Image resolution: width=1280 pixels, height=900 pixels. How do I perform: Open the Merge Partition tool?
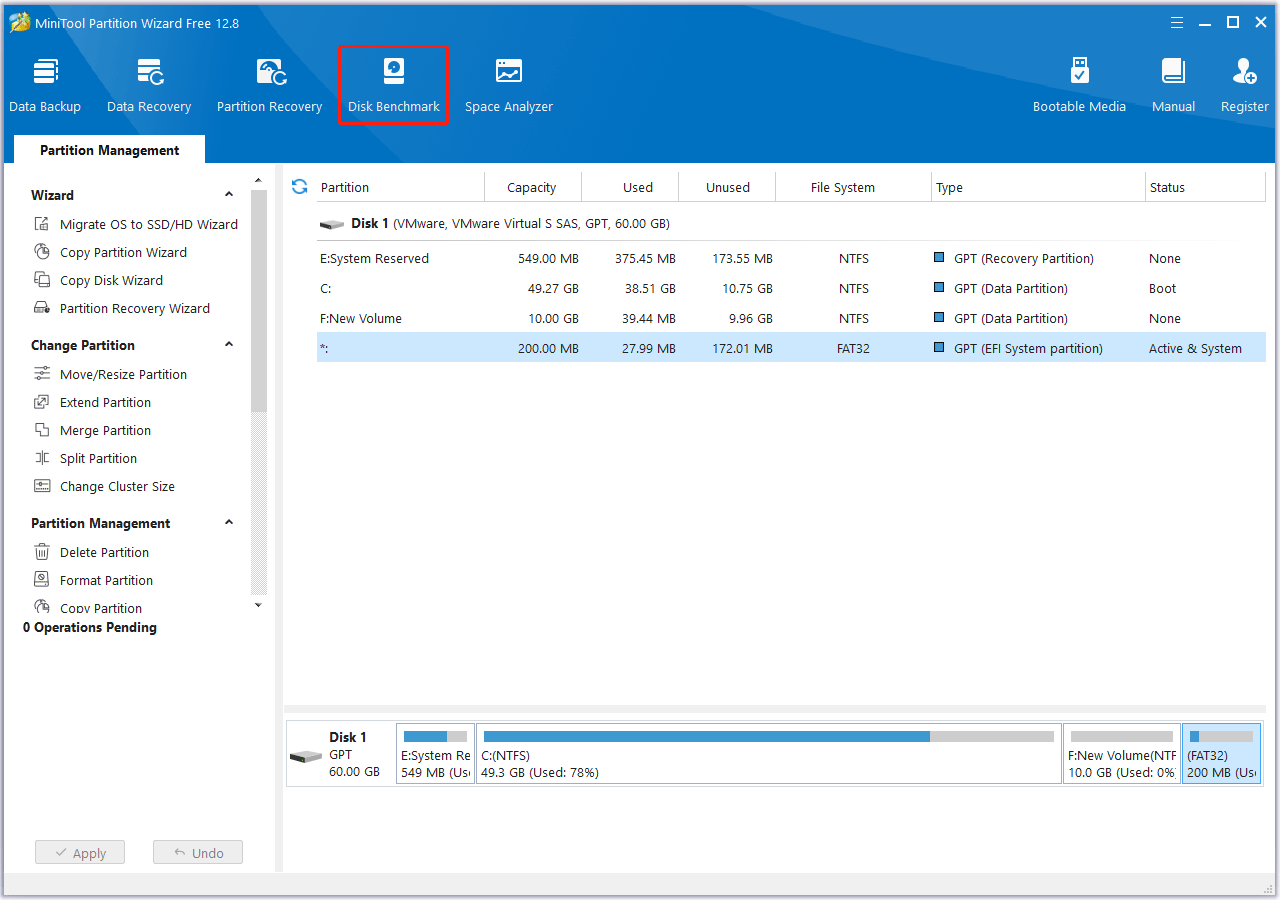pyautogui.click(x=103, y=430)
